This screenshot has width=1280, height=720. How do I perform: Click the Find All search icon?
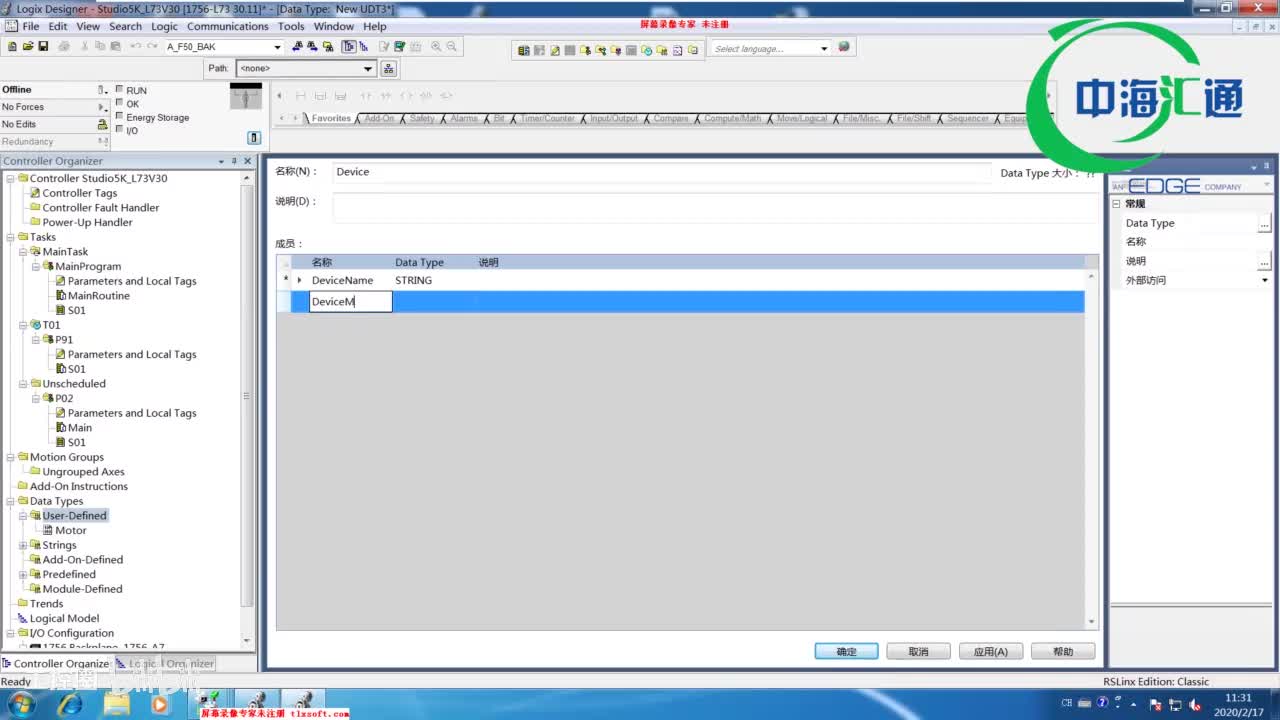click(328, 47)
